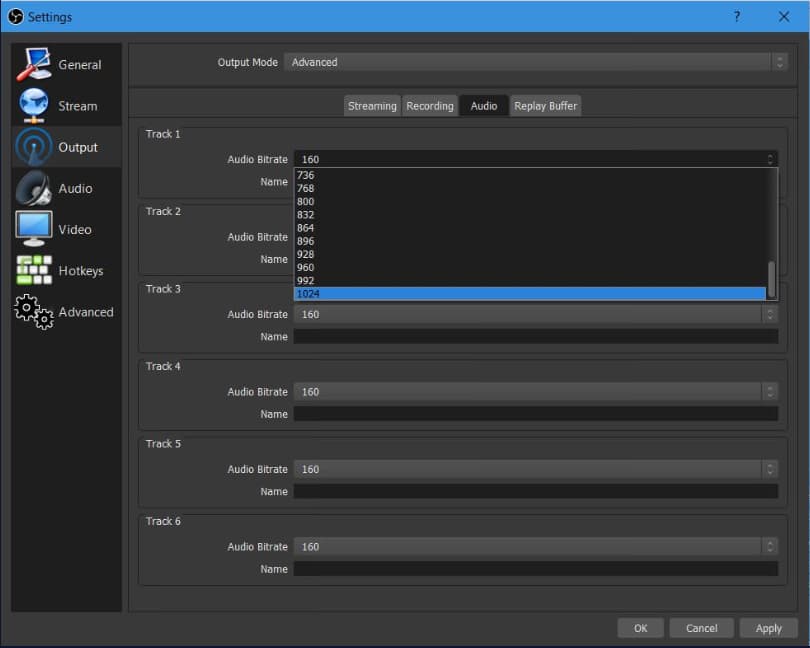This screenshot has height=648, width=810.
Task: Open the General settings icon
Action: 34,64
